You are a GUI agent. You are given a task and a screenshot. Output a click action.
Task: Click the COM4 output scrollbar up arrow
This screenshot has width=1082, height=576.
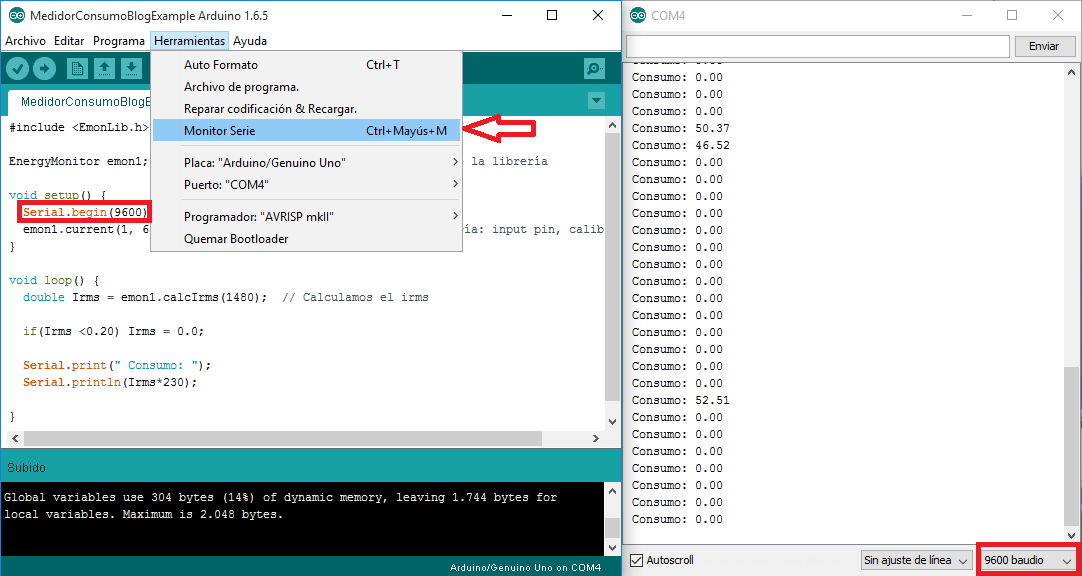point(1071,72)
